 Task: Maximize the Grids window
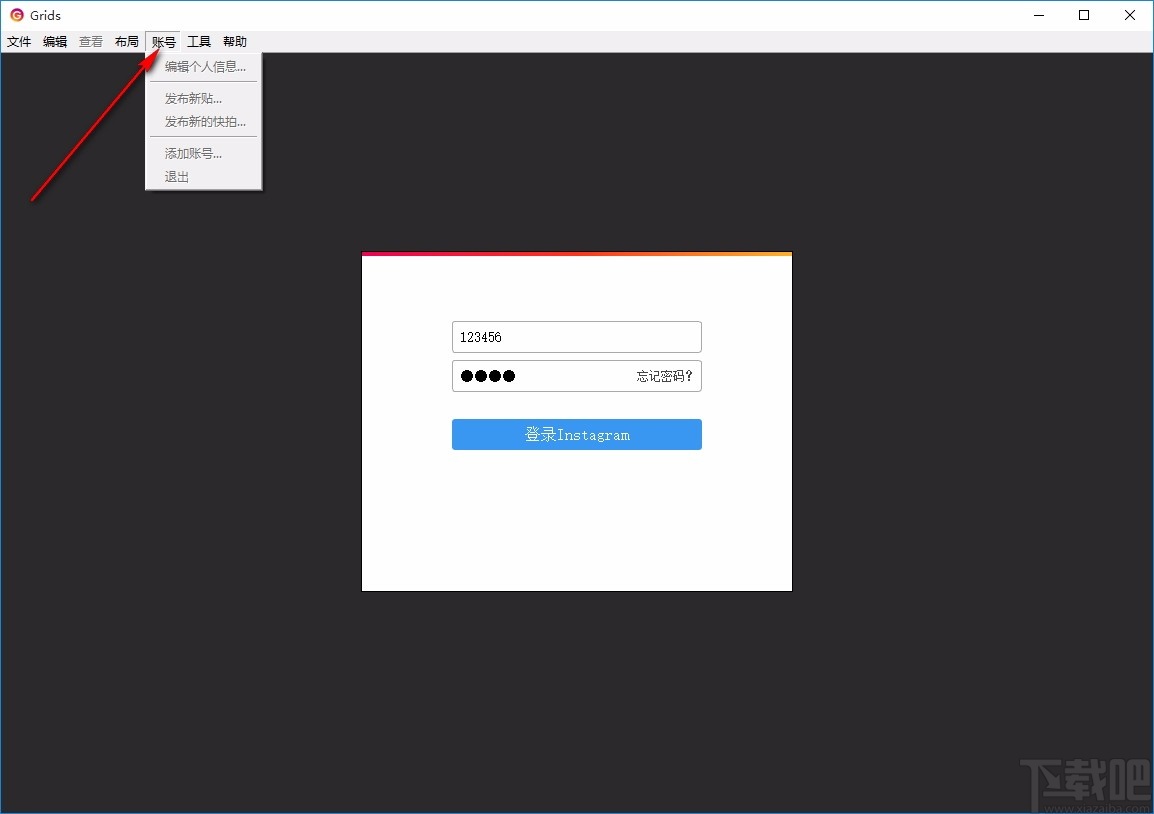pos(1084,15)
